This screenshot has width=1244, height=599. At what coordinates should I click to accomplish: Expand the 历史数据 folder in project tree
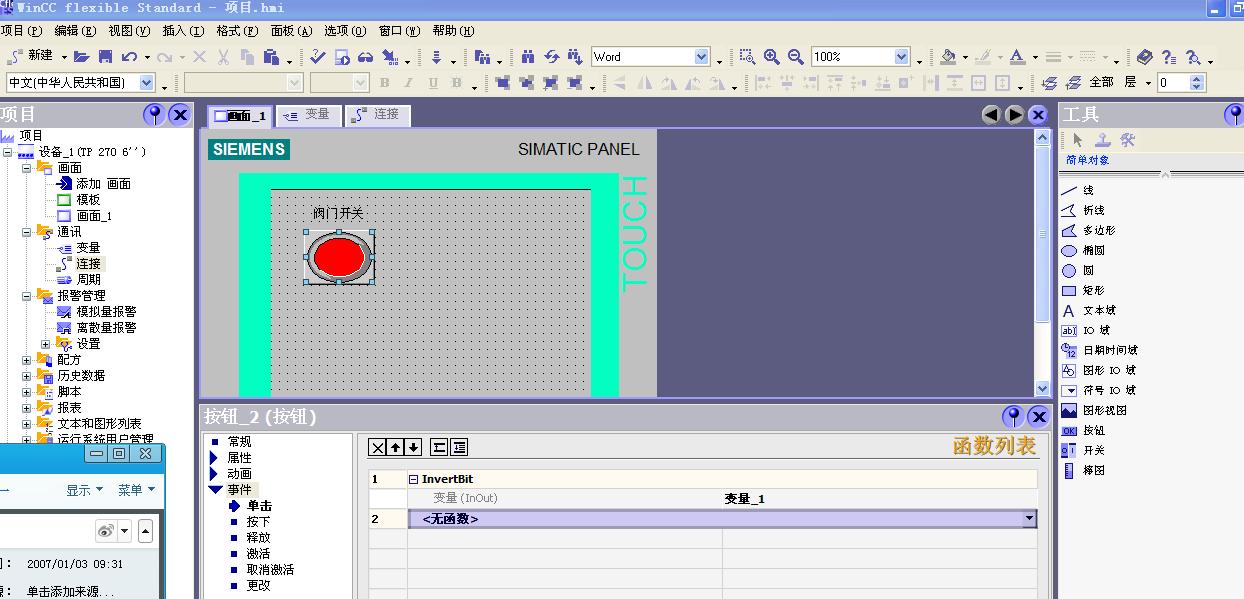[28, 376]
